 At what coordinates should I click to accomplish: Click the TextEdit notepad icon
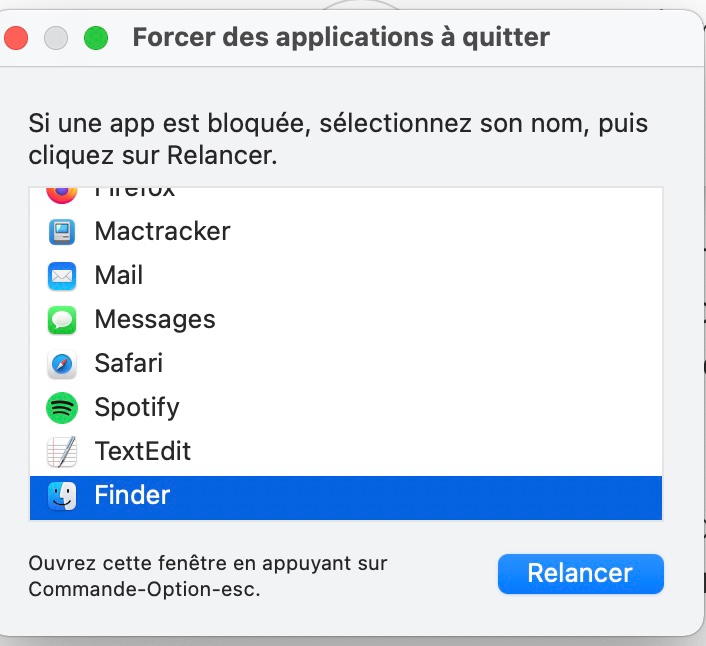click(x=62, y=452)
